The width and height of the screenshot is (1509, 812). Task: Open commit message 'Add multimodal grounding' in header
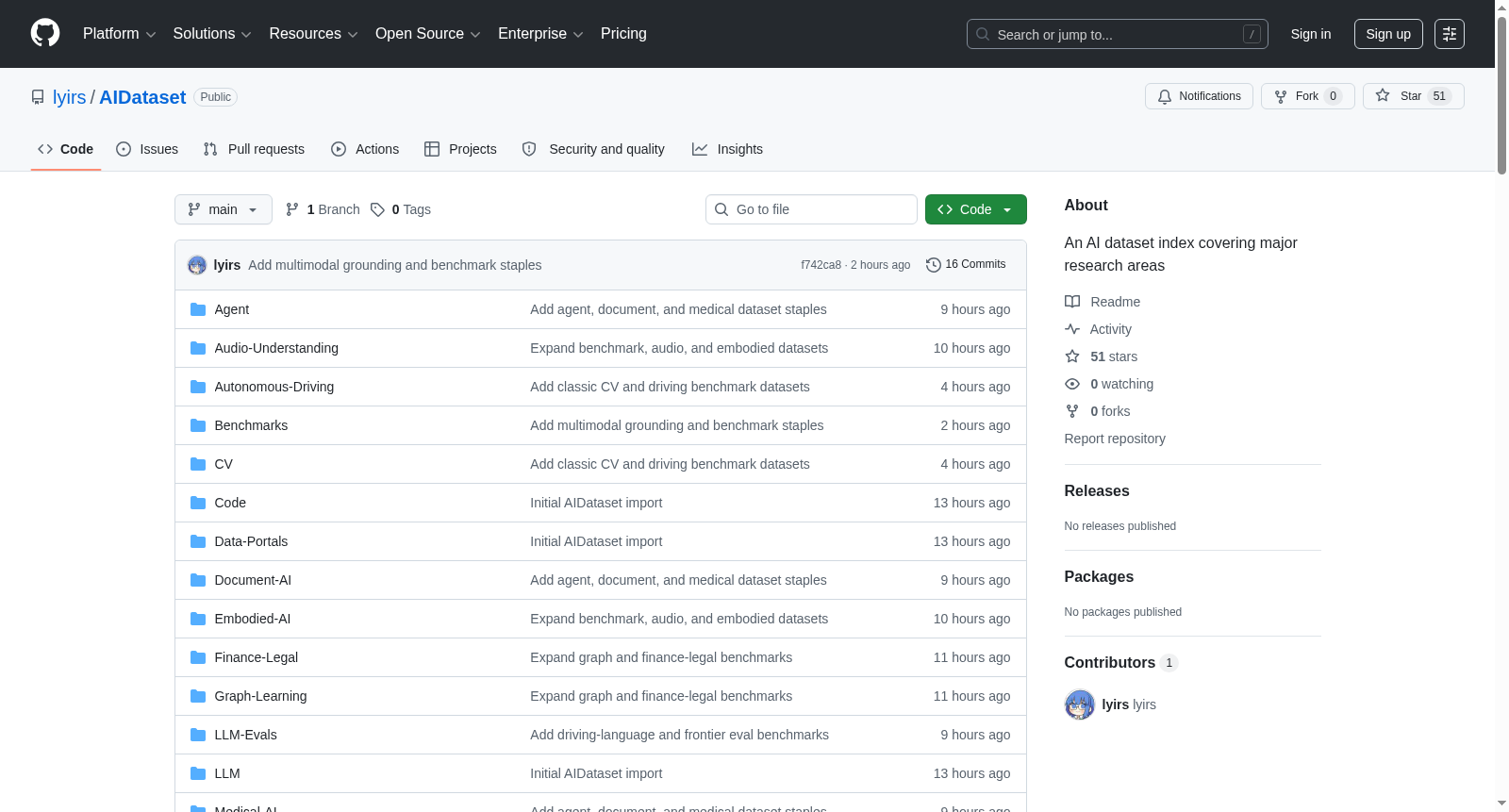pos(395,265)
